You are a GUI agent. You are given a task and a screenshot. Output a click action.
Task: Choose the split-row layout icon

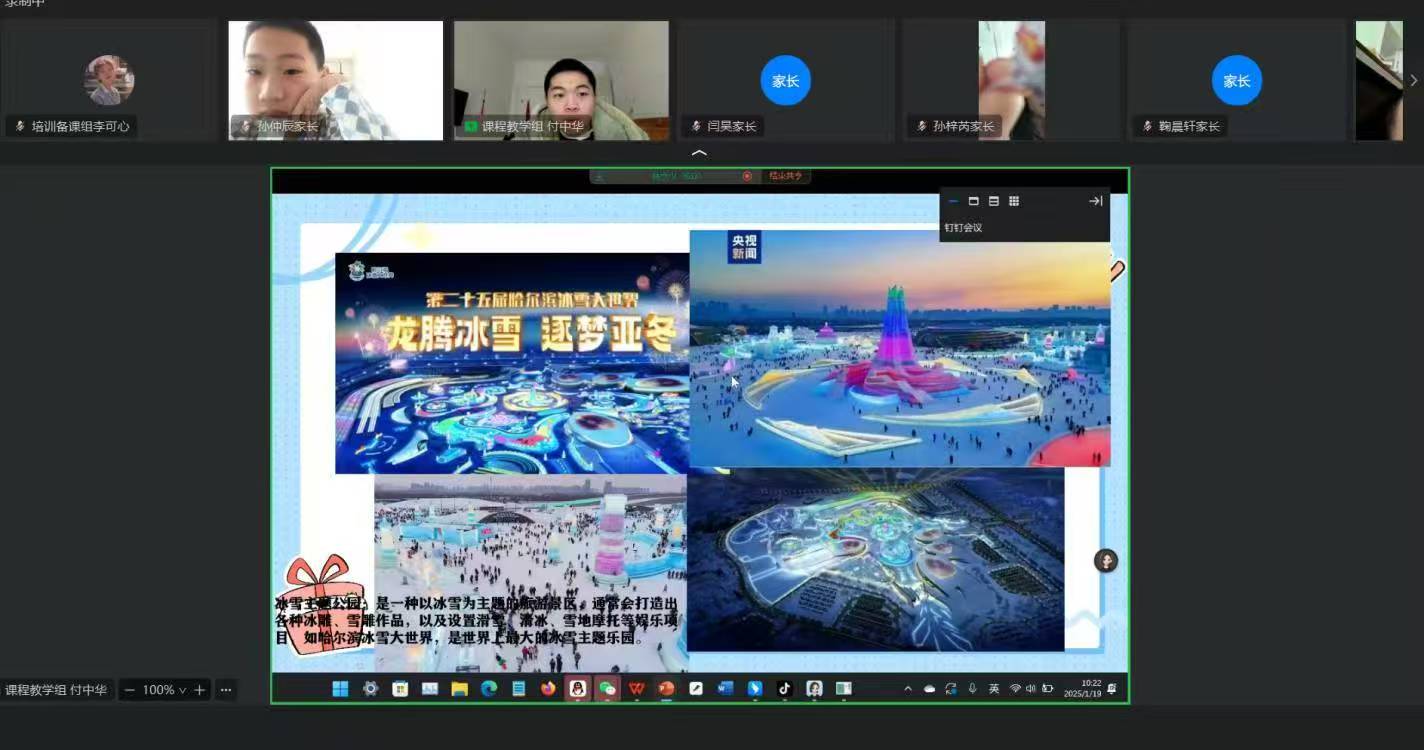pyautogui.click(x=994, y=201)
